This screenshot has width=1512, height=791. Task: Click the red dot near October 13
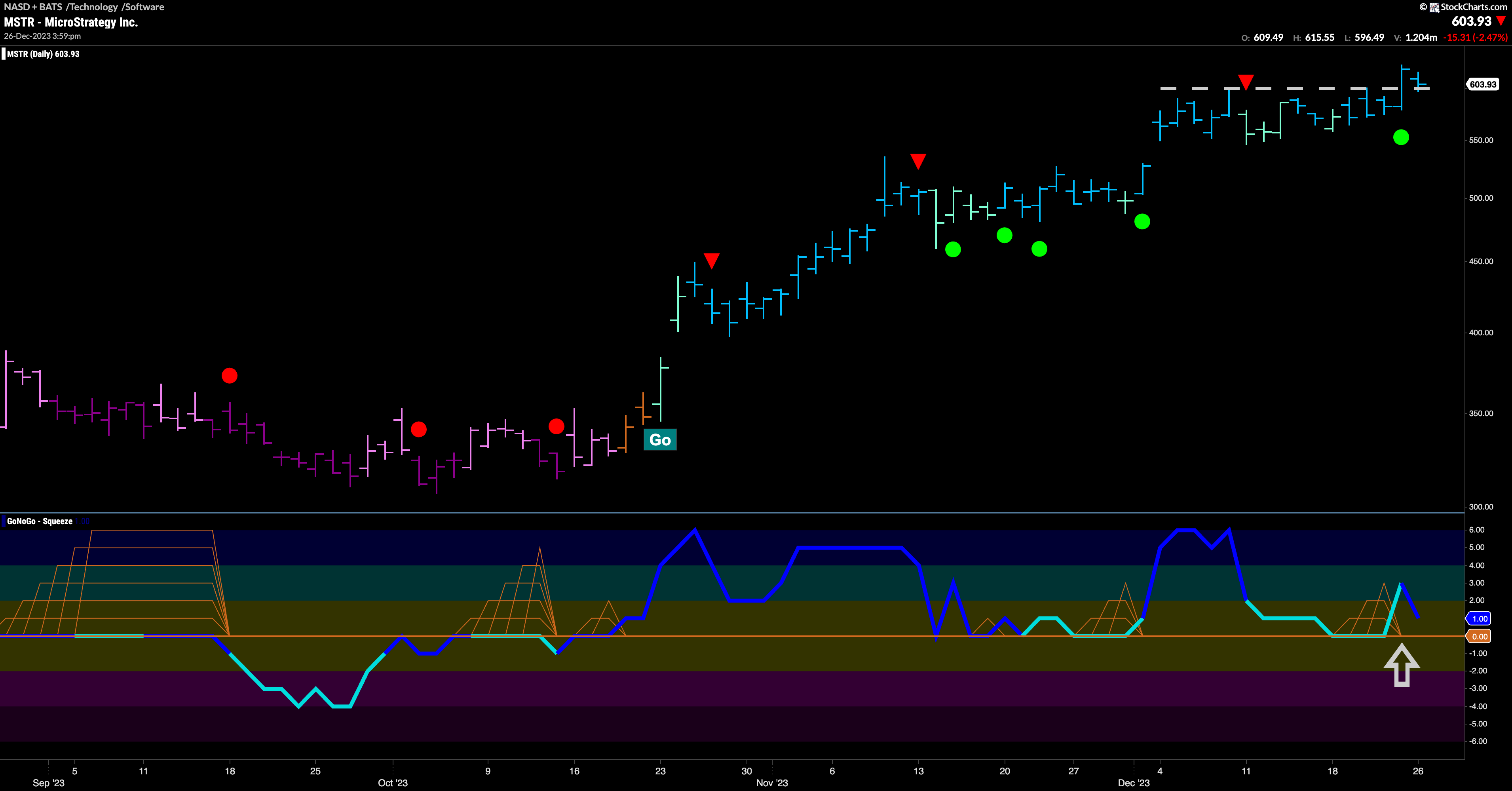pos(557,426)
